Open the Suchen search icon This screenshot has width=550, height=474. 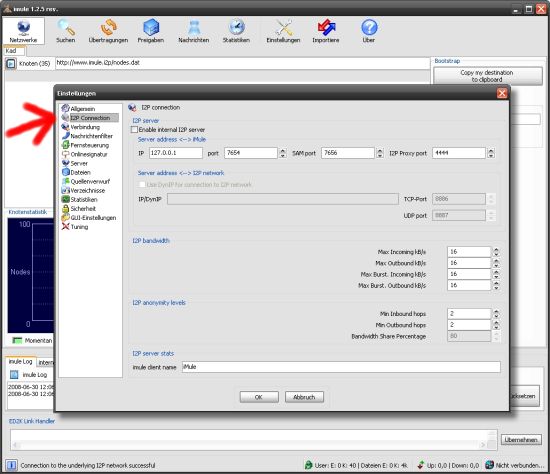point(66,31)
